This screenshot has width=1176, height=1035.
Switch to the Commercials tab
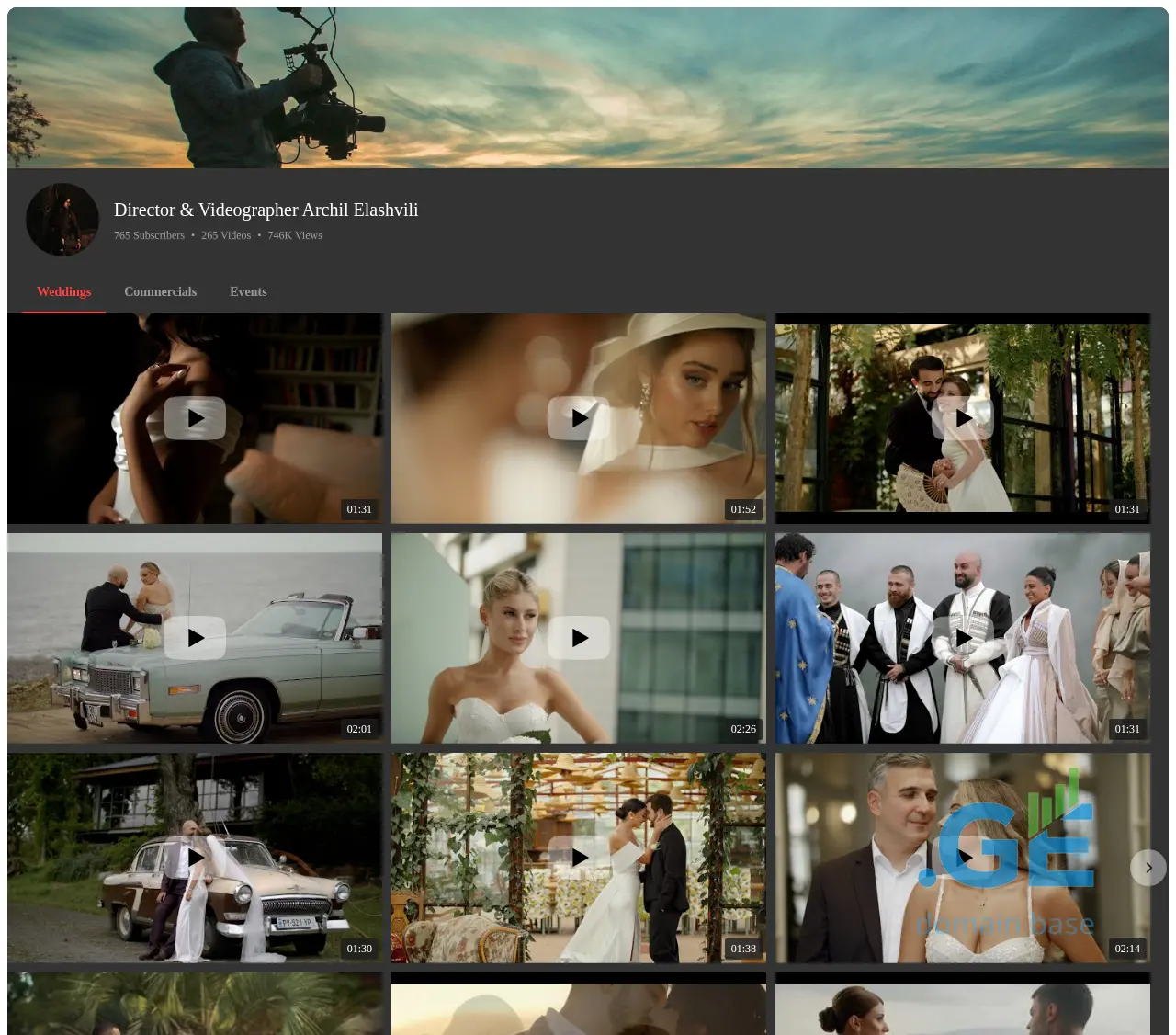coord(160,291)
